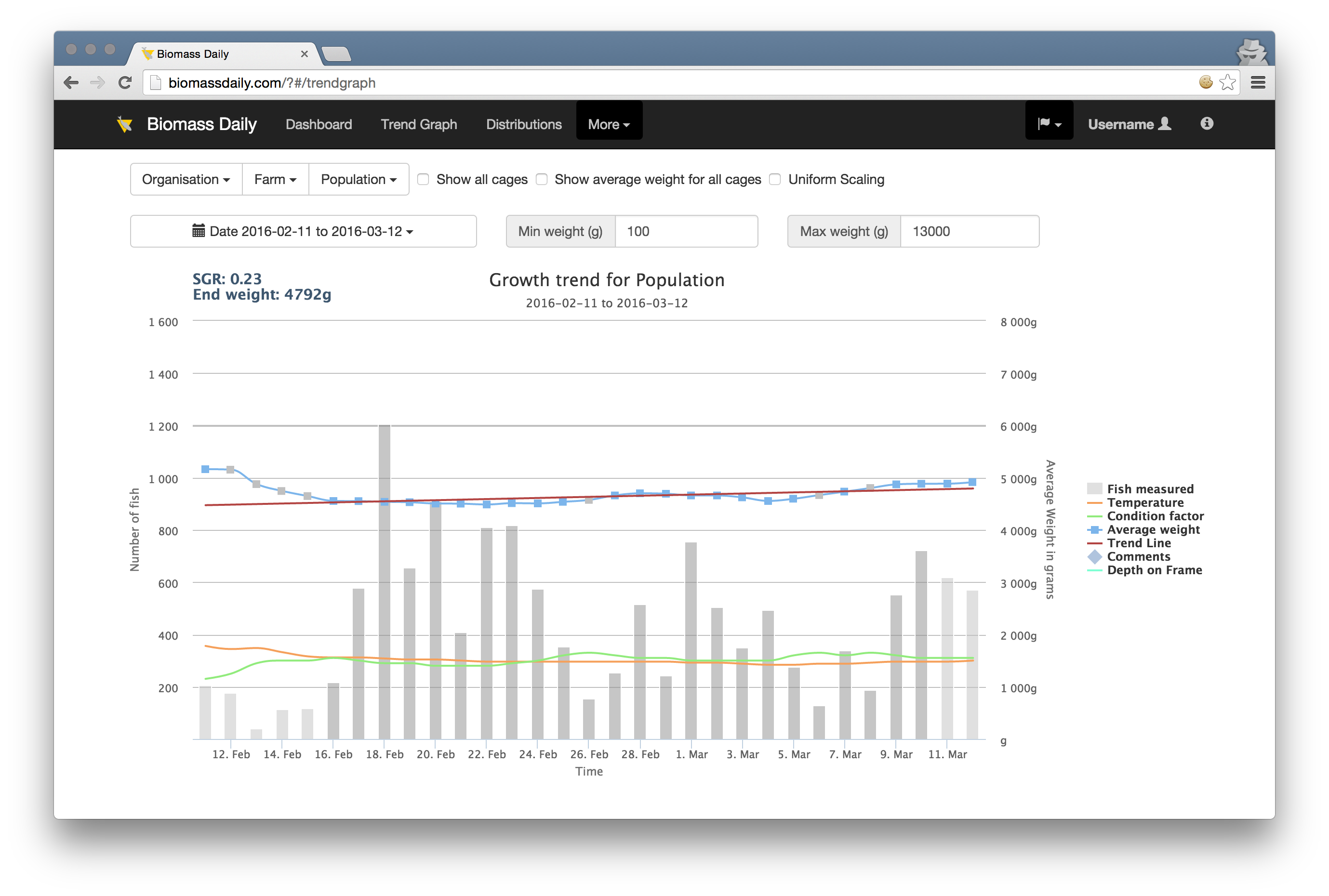Click the 8 000g axis label
The height and width of the screenshot is (896, 1329).
pos(1018,322)
